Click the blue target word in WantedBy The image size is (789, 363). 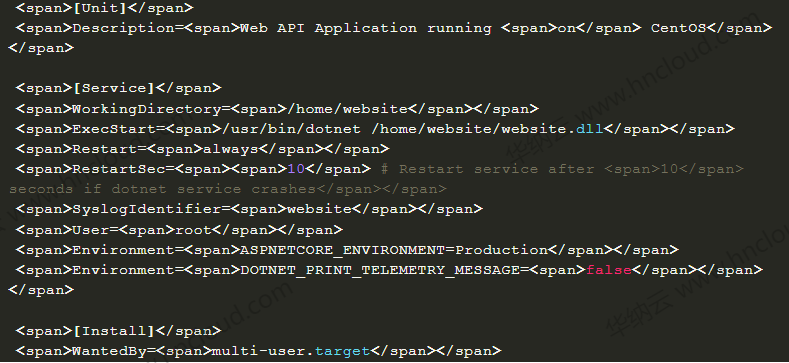tap(342, 351)
